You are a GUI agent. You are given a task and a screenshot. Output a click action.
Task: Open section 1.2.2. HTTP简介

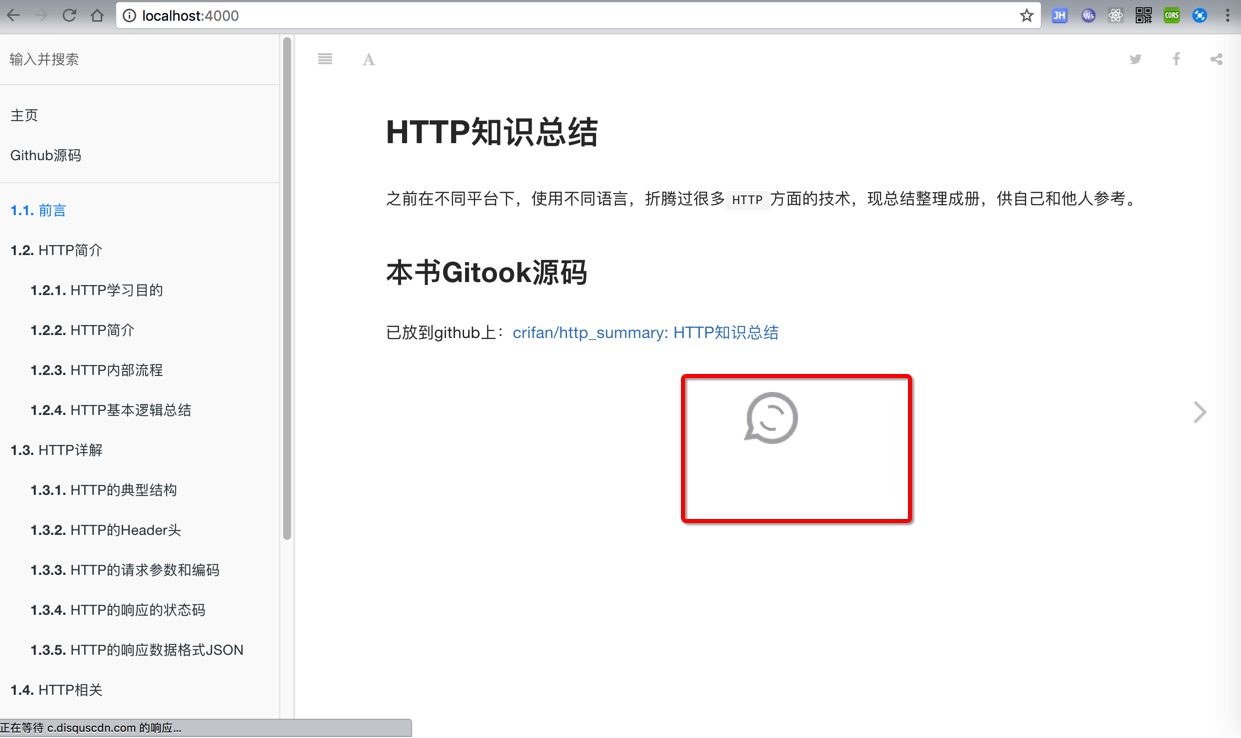(x=82, y=330)
